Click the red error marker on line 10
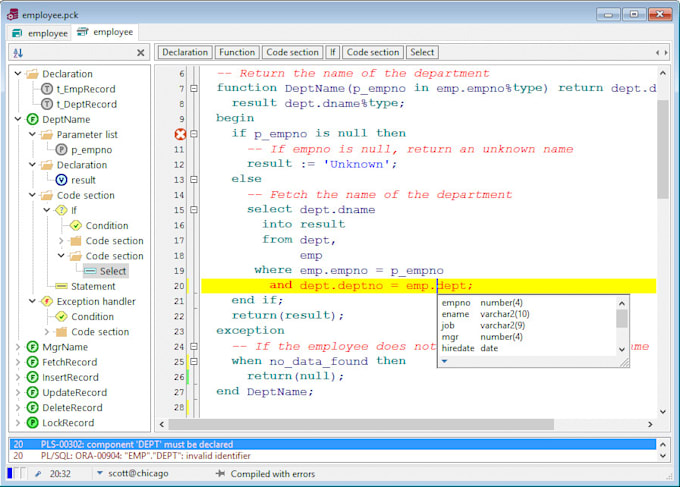 click(180, 134)
